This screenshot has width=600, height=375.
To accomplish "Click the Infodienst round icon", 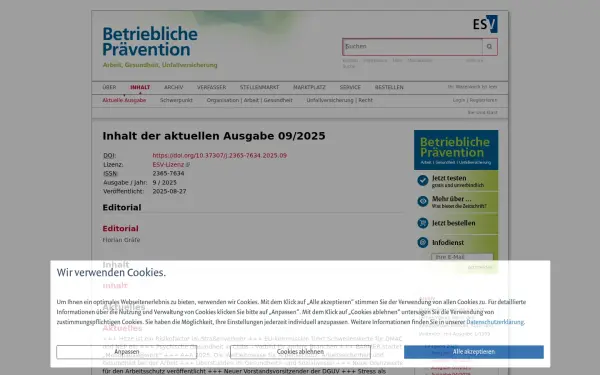I will click(x=423, y=242).
